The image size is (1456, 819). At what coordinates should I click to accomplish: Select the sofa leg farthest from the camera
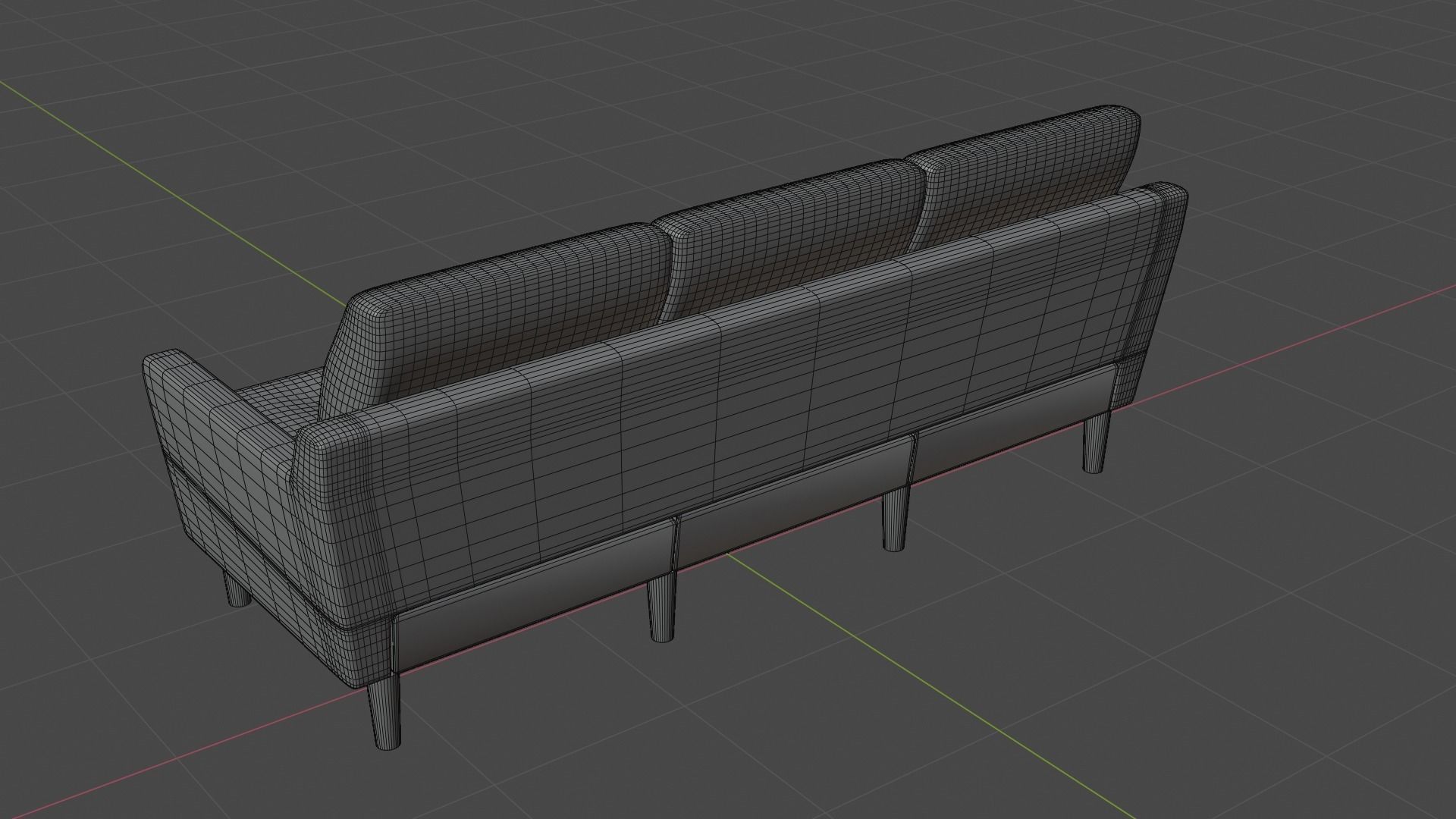pyautogui.click(x=1094, y=444)
